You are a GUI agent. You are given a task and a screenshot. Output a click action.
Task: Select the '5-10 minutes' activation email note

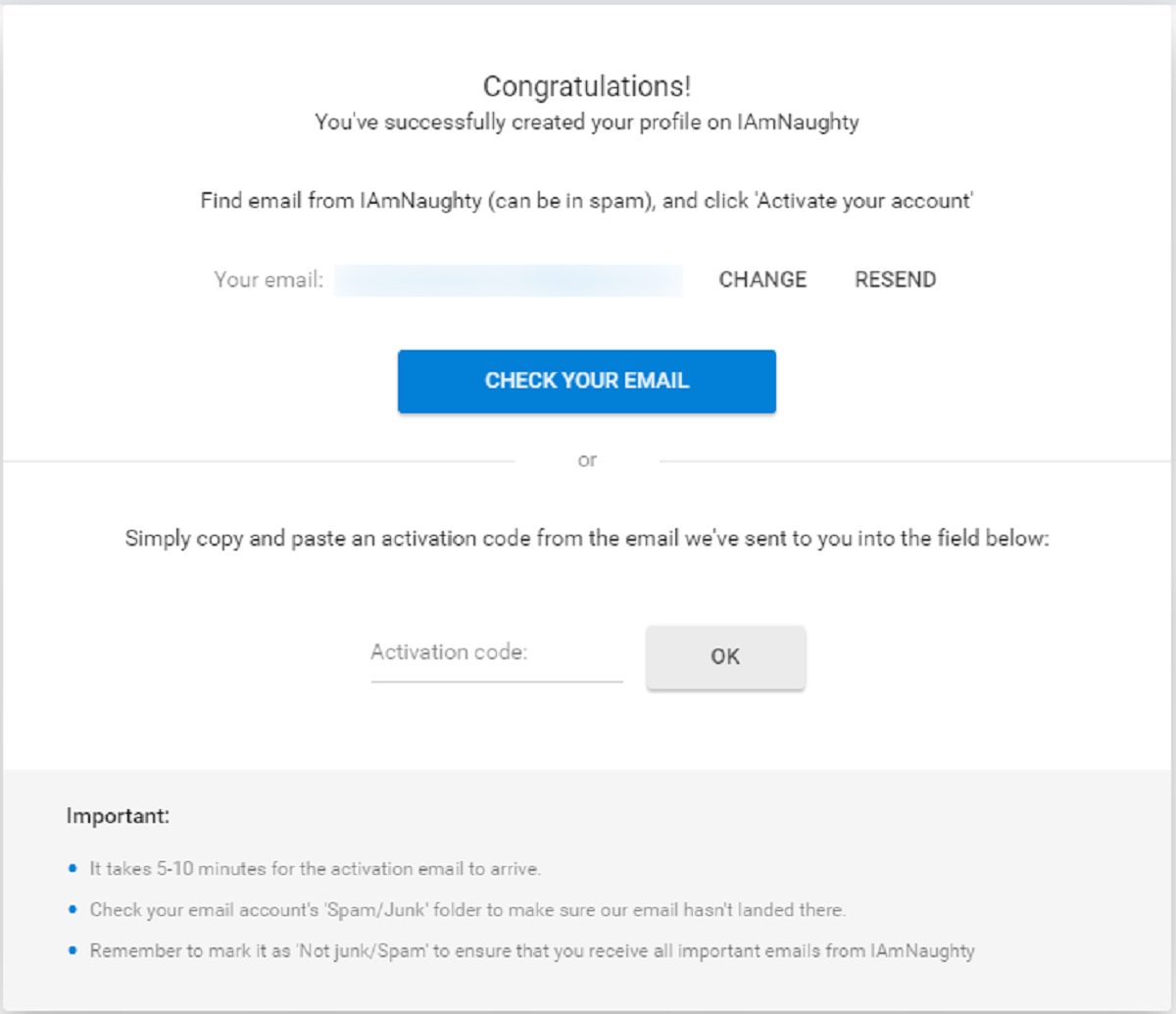point(316,869)
